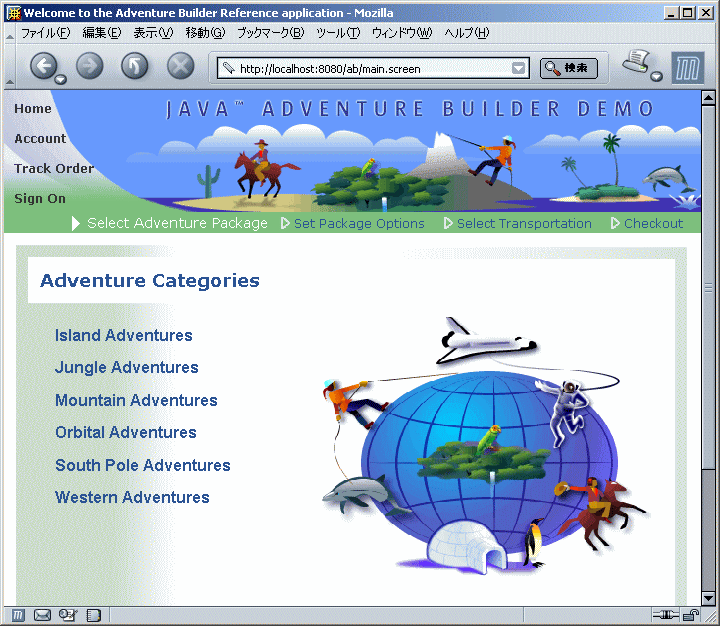
Task: Click the window system menu icon in the title bar
Action: pos(14,12)
